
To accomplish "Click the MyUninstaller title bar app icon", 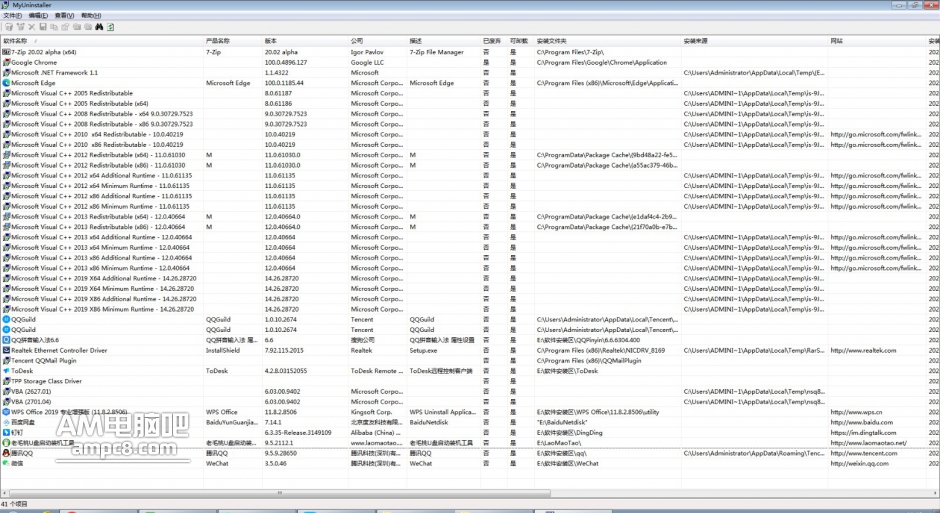I will click(5, 5).
